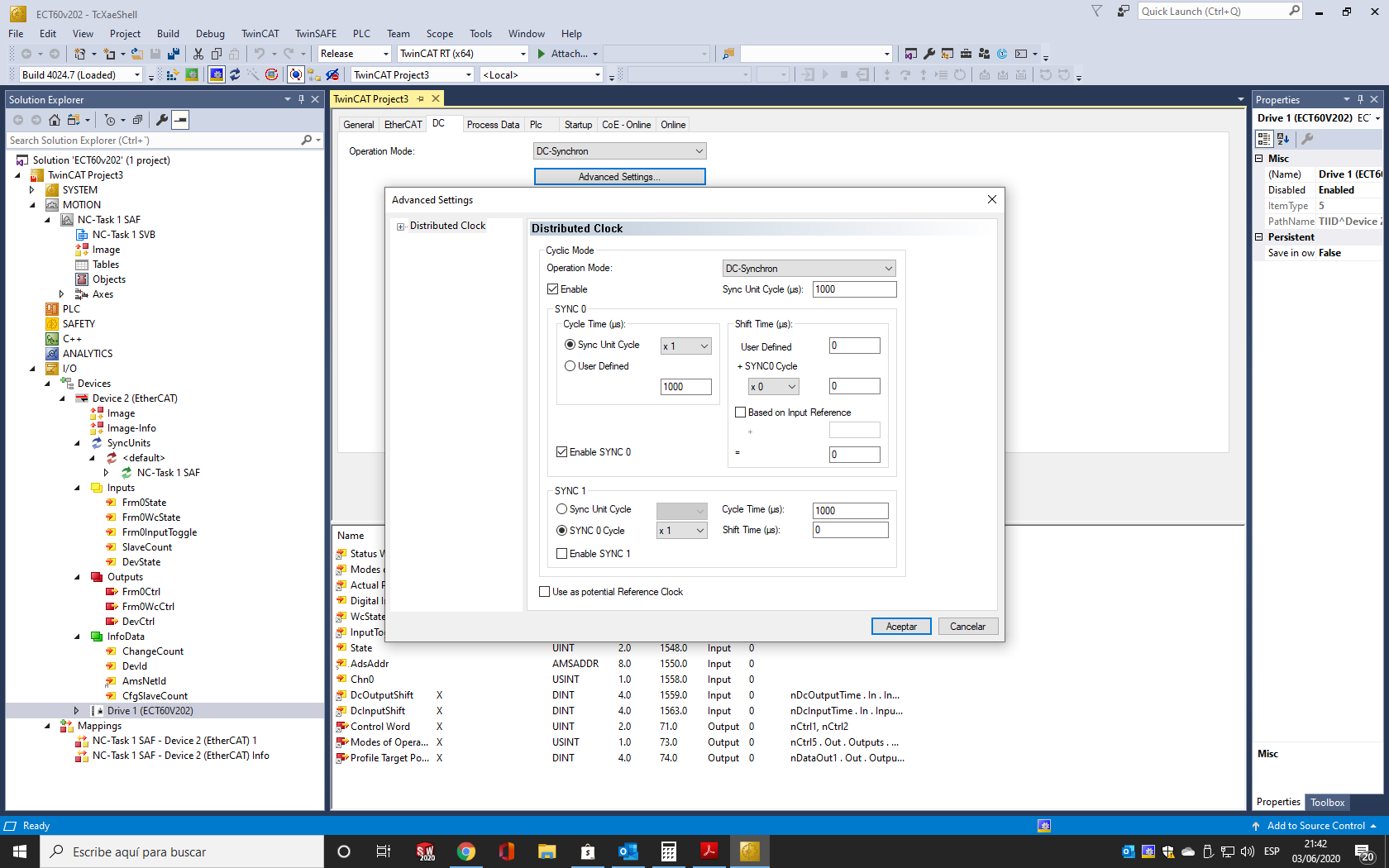Click the Aceptar button

pos(901,627)
